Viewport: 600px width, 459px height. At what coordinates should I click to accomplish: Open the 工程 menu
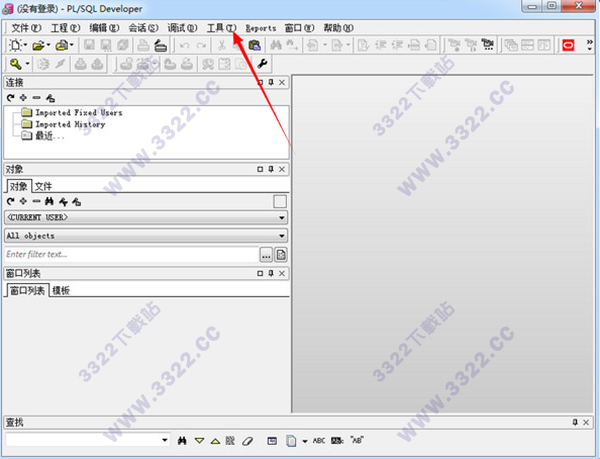65,28
